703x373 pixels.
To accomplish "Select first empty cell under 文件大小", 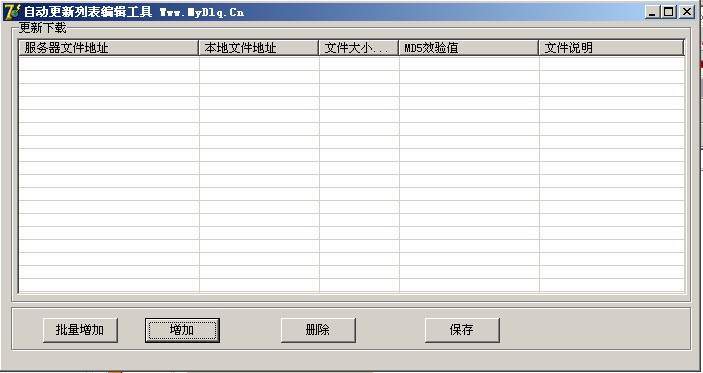I will click(x=359, y=64).
